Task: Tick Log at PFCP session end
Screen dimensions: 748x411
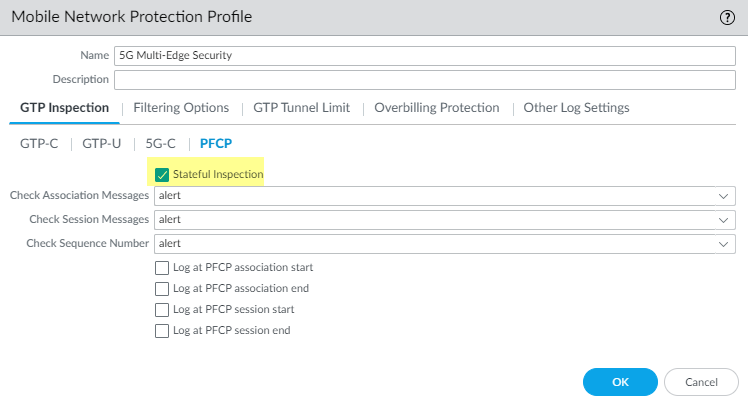Action: 162,331
